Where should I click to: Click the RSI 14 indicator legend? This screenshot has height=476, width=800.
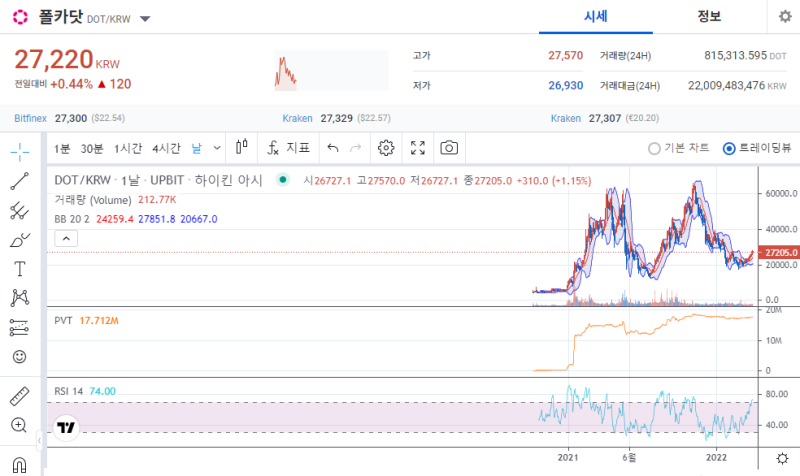(85, 391)
